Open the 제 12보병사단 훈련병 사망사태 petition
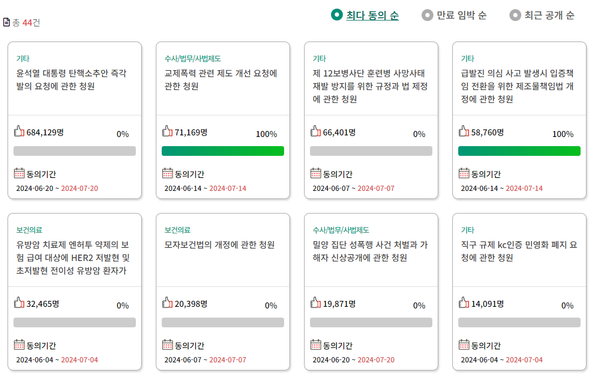The height and width of the screenshot is (378, 600). tap(370, 86)
